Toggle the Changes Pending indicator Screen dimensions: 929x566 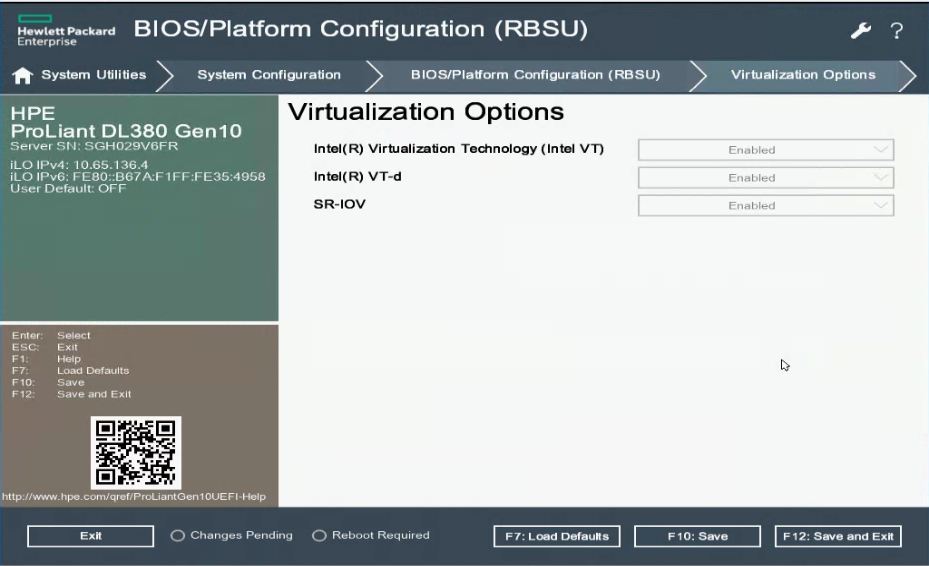click(177, 536)
